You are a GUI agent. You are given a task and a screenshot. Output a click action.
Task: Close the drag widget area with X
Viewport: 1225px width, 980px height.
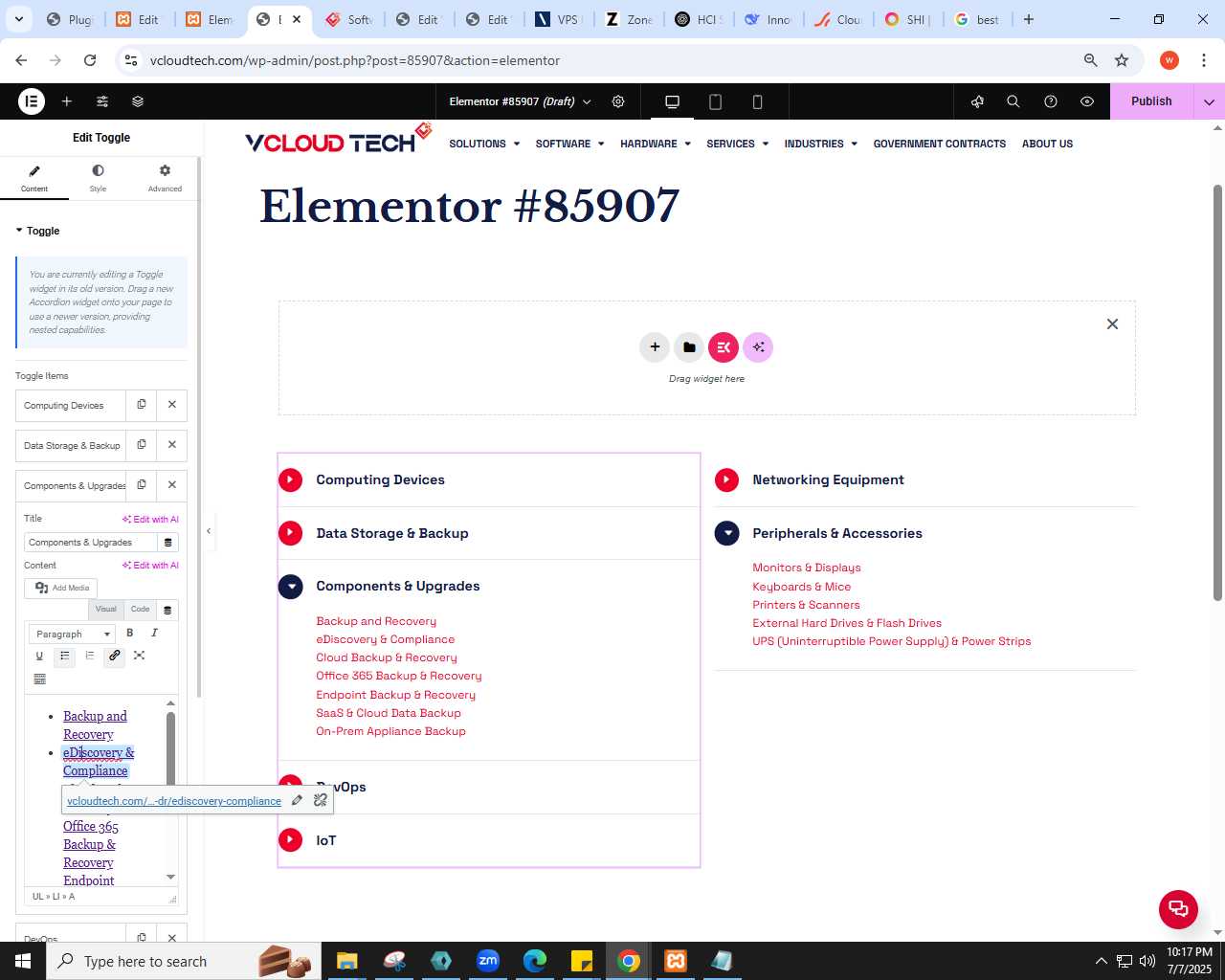(x=1112, y=324)
